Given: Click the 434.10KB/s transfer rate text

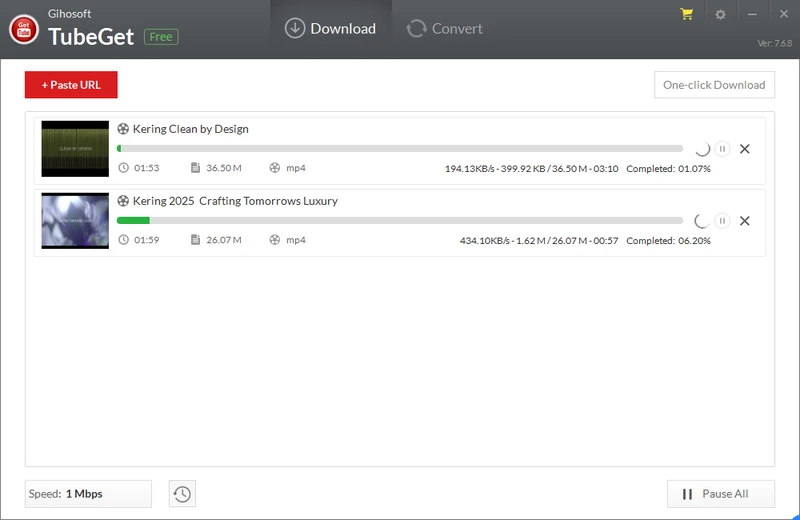Looking at the screenshot, I should click(484, 240).
